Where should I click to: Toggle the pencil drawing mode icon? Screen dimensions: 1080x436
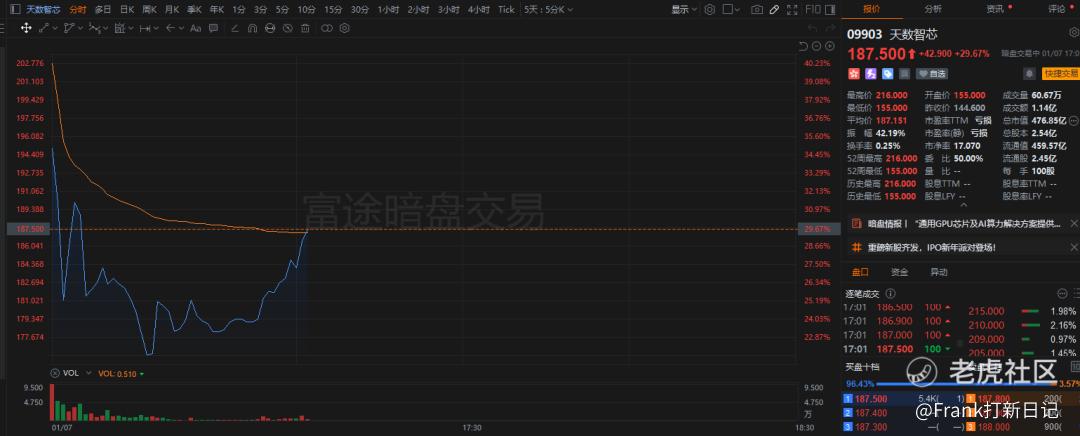774,10
